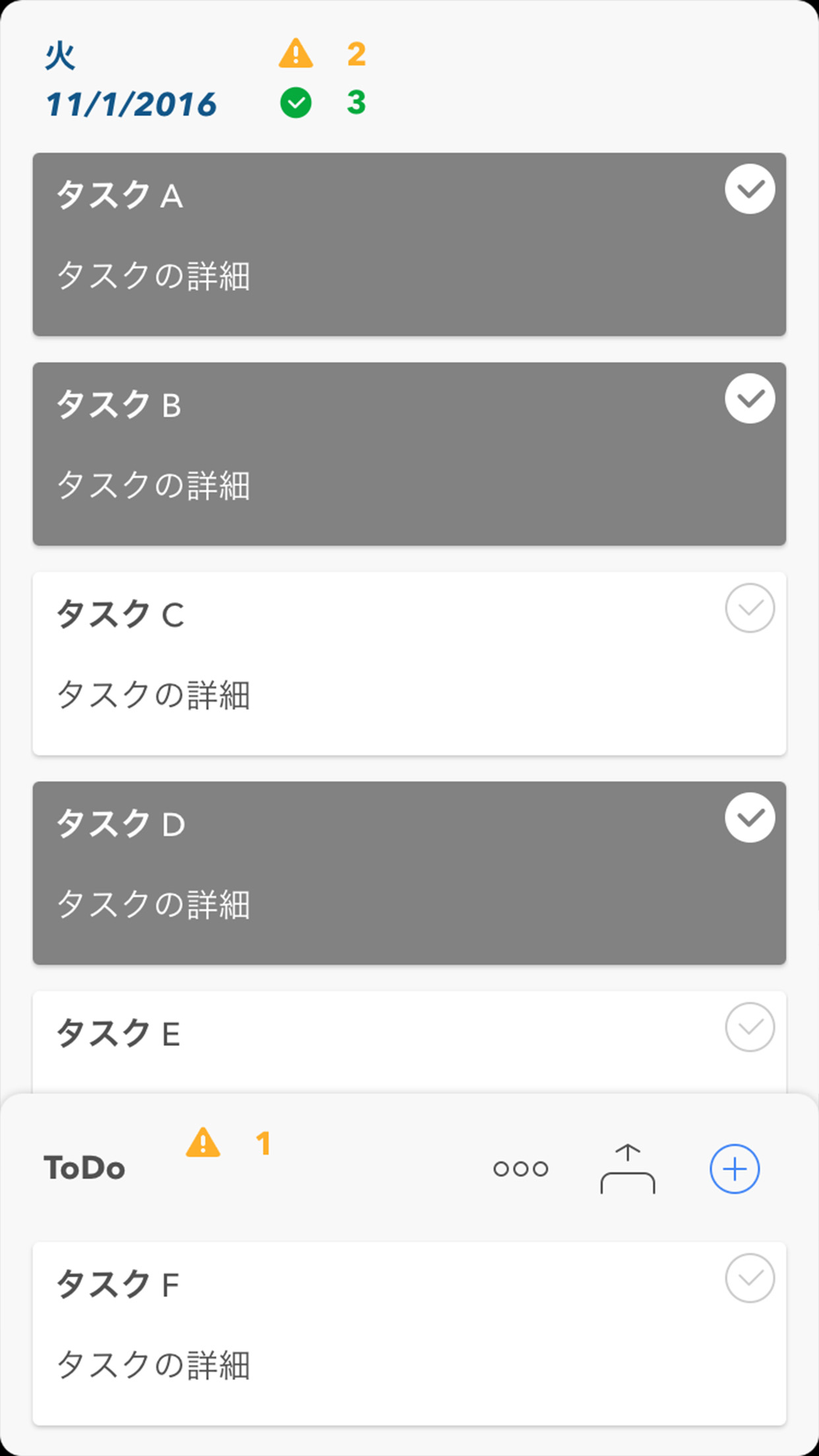Viewport: 819px width, 1456px height.
Task: Mark タスク C as complete
Action: point(750,608)
